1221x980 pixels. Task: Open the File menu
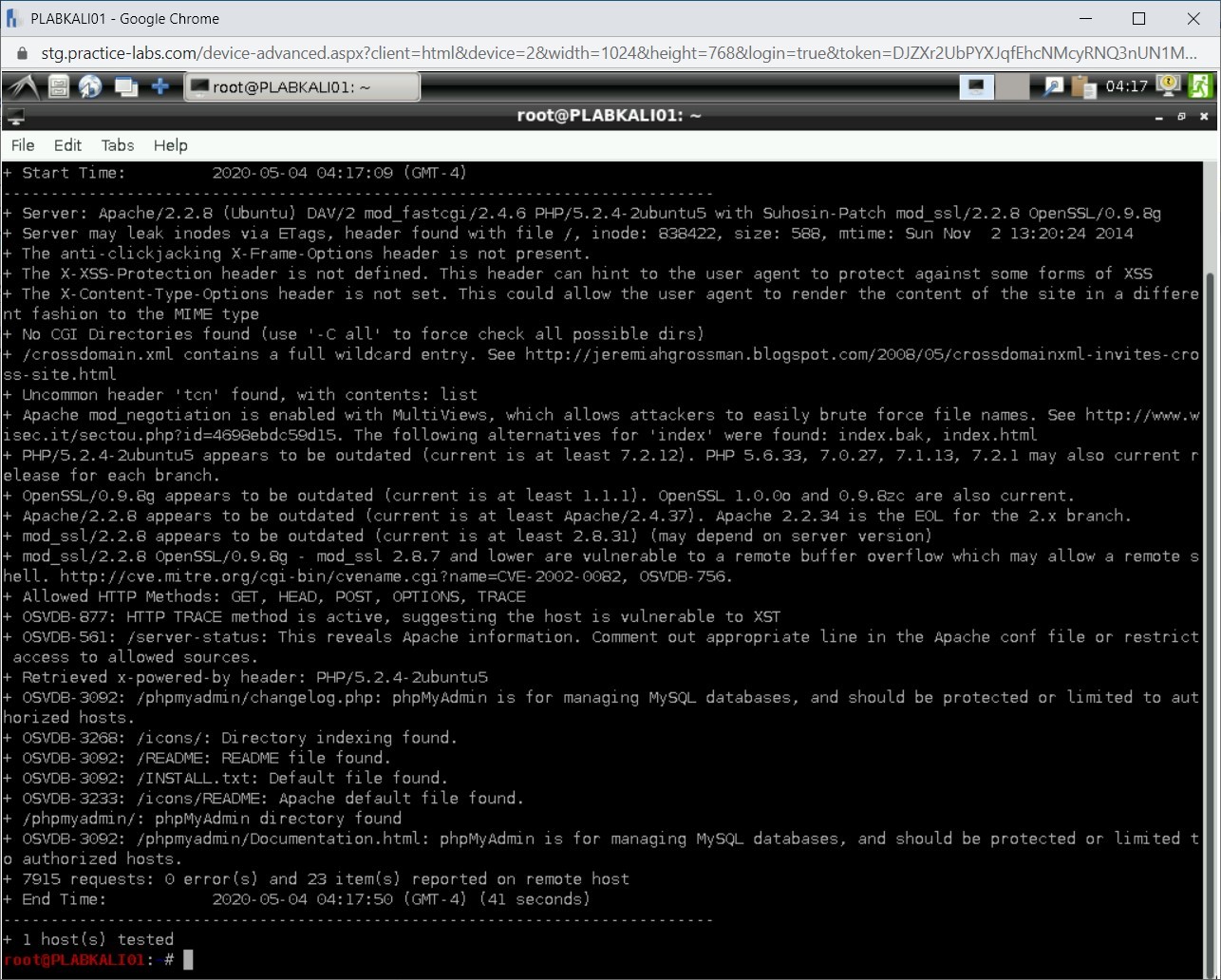(23, 145)
